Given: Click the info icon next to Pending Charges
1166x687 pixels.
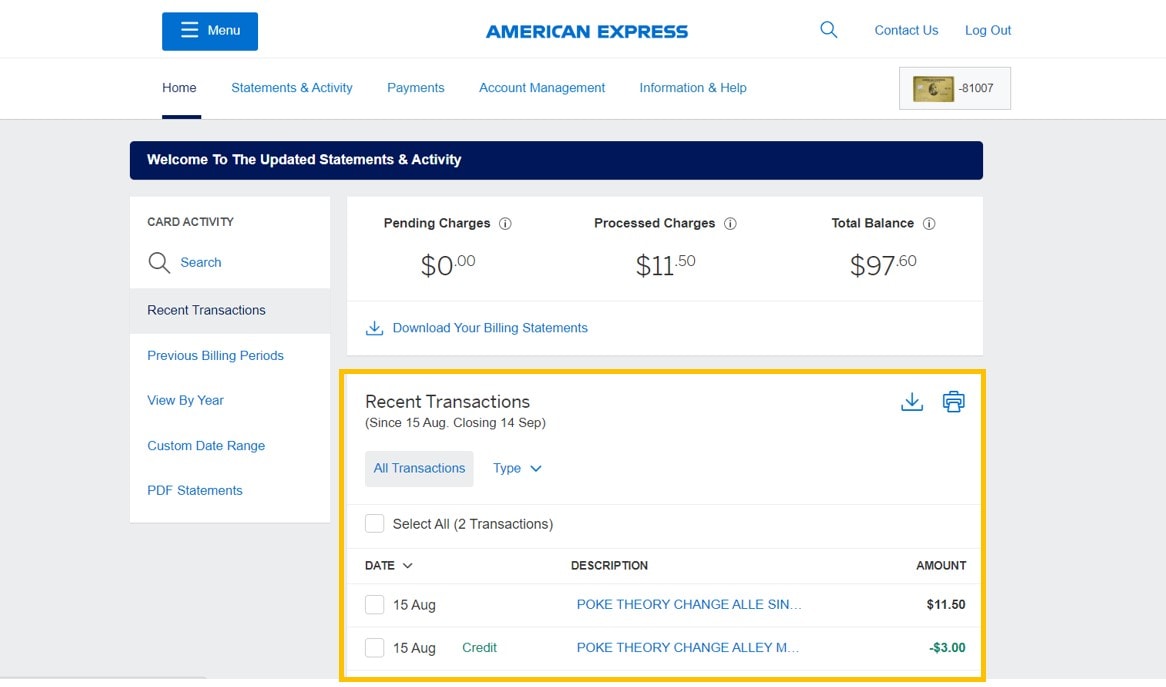Looking at the screenshot, I should click(x=505, y=223).
